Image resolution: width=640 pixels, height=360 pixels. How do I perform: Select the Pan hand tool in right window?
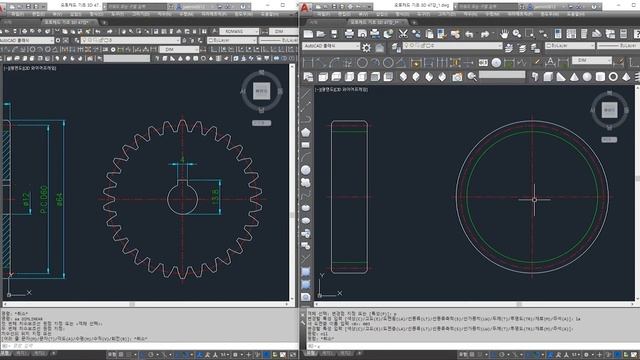pyautogui.click(x=504, y=34)
